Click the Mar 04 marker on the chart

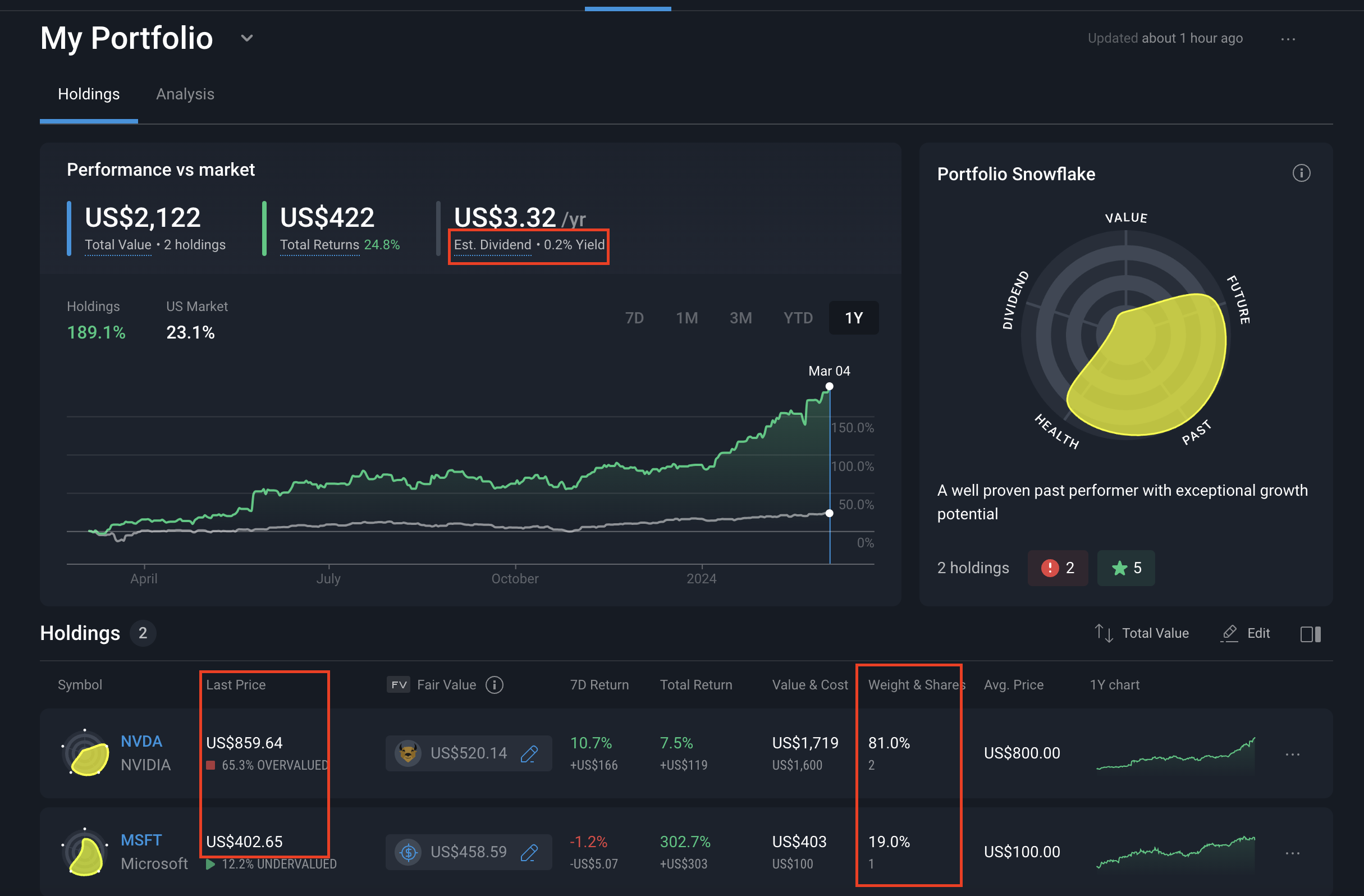[x=829, y=386]
